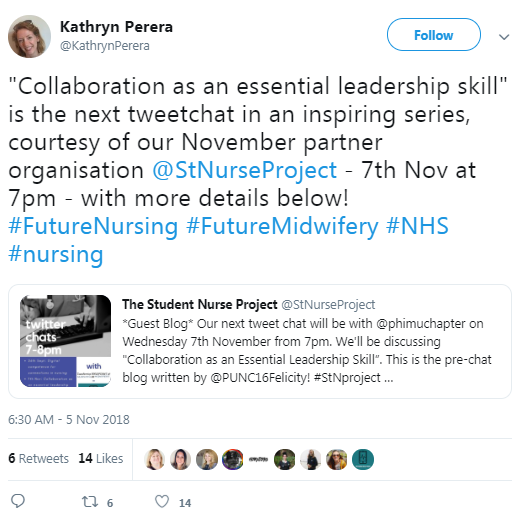Like the tweet with heart icon
Image resolution: width=523 pixels, height=520 pixels.
(x=162, y=501)
